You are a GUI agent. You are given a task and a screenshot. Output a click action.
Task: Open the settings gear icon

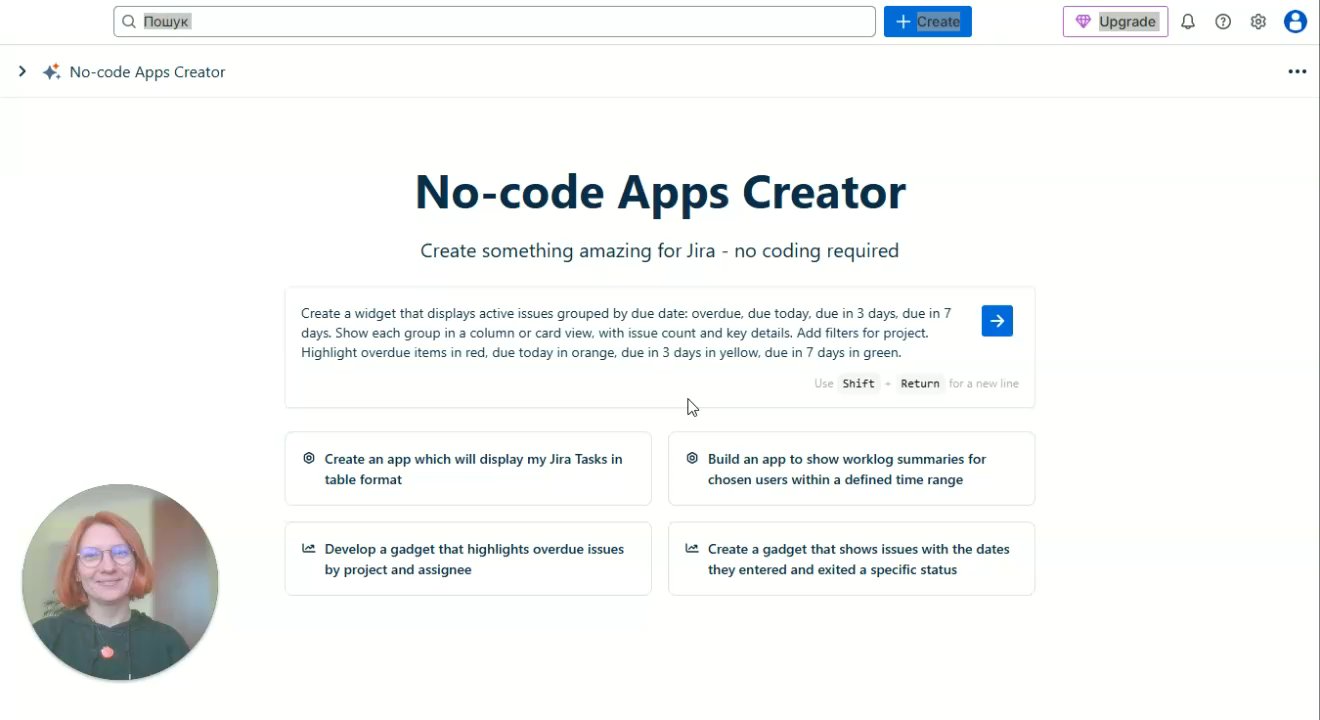pos(1258,22)
